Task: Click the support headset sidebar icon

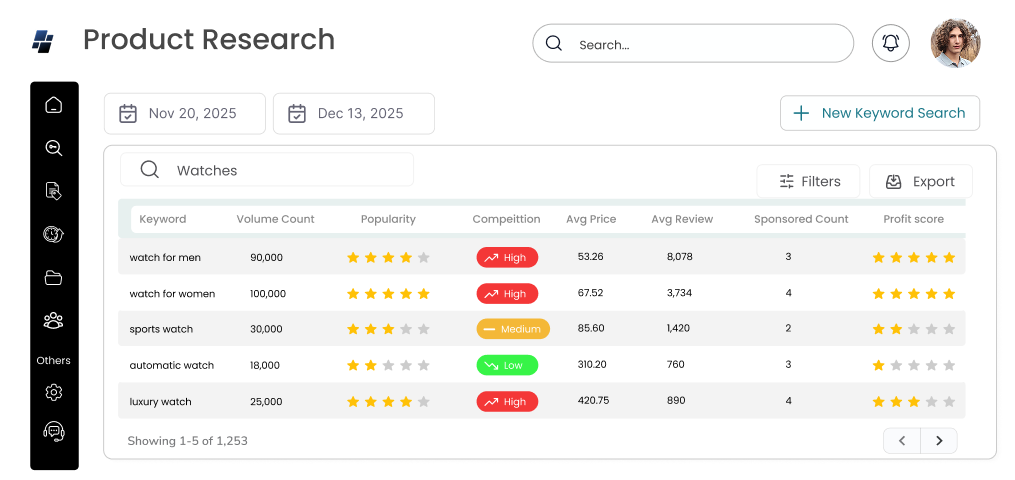Action: [54, 431]
